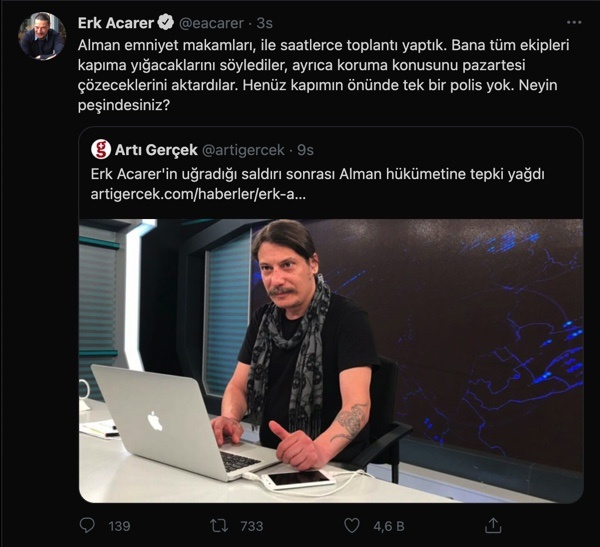Click the 139 replies count

[119, 526]
